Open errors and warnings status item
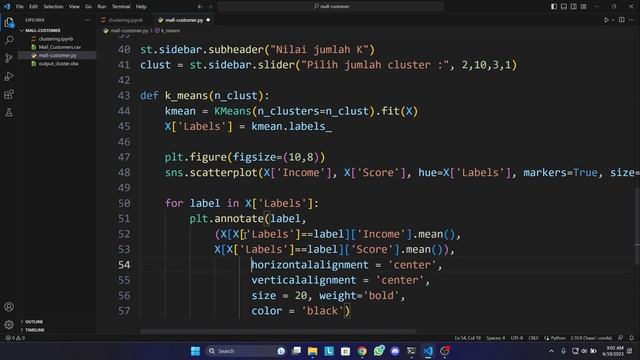Image resolution: width=640 pixels, height=360 pixels. point(15,338)
